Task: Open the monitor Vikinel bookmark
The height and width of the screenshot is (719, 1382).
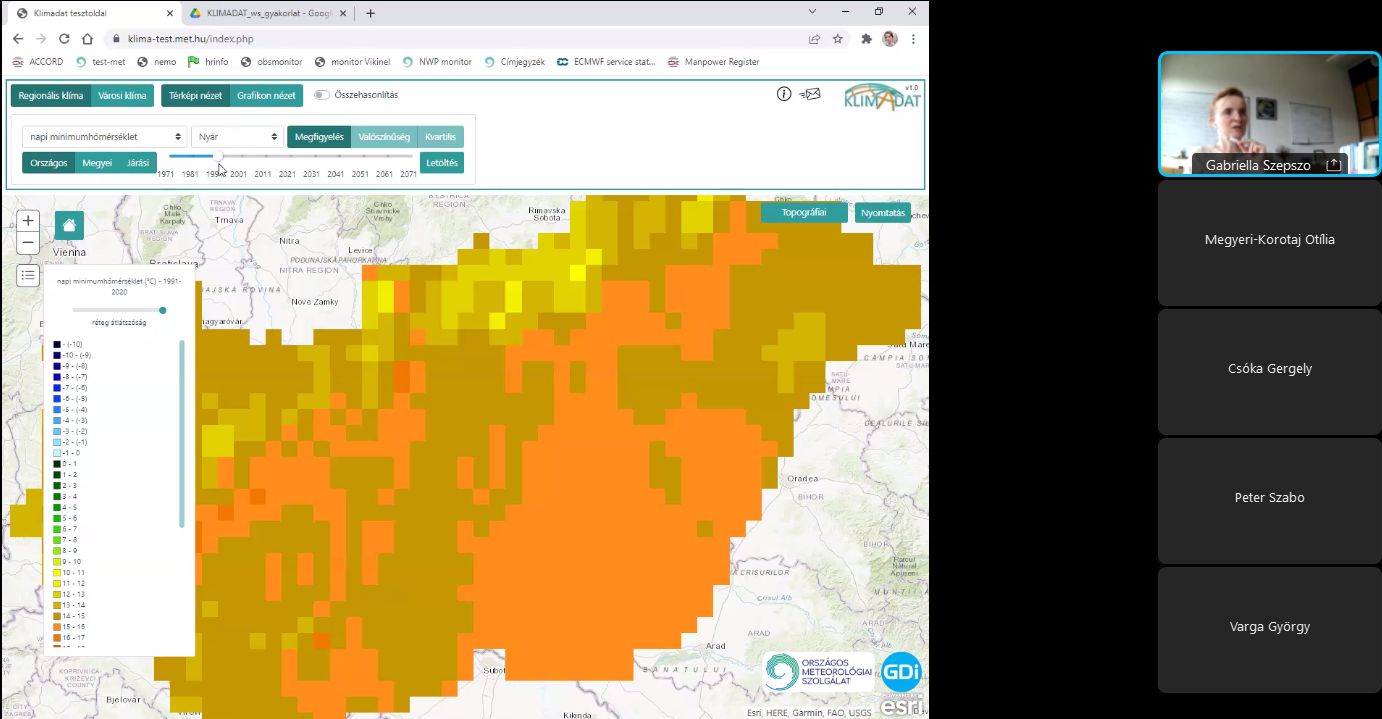Action: click(352, 62)
